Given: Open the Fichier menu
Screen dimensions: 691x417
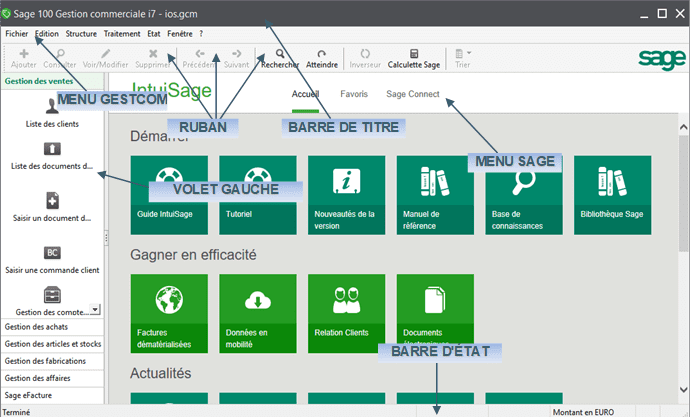Looking at the screenshot, I should point(17,34).
